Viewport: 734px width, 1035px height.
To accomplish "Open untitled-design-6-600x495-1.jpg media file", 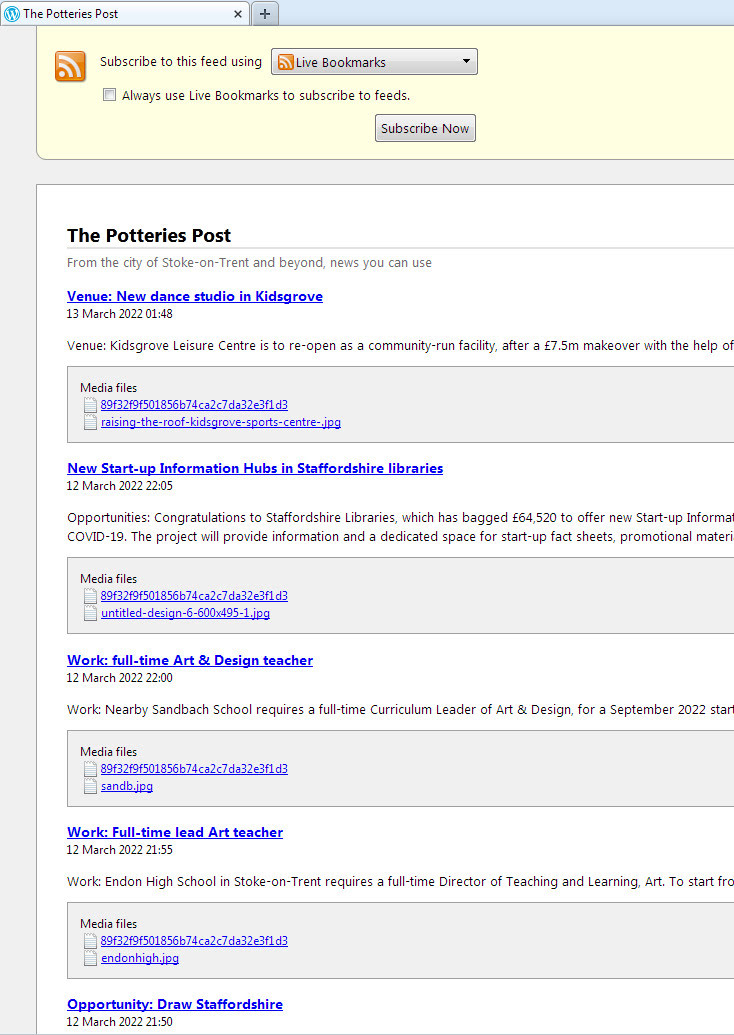I will [185, 613].
